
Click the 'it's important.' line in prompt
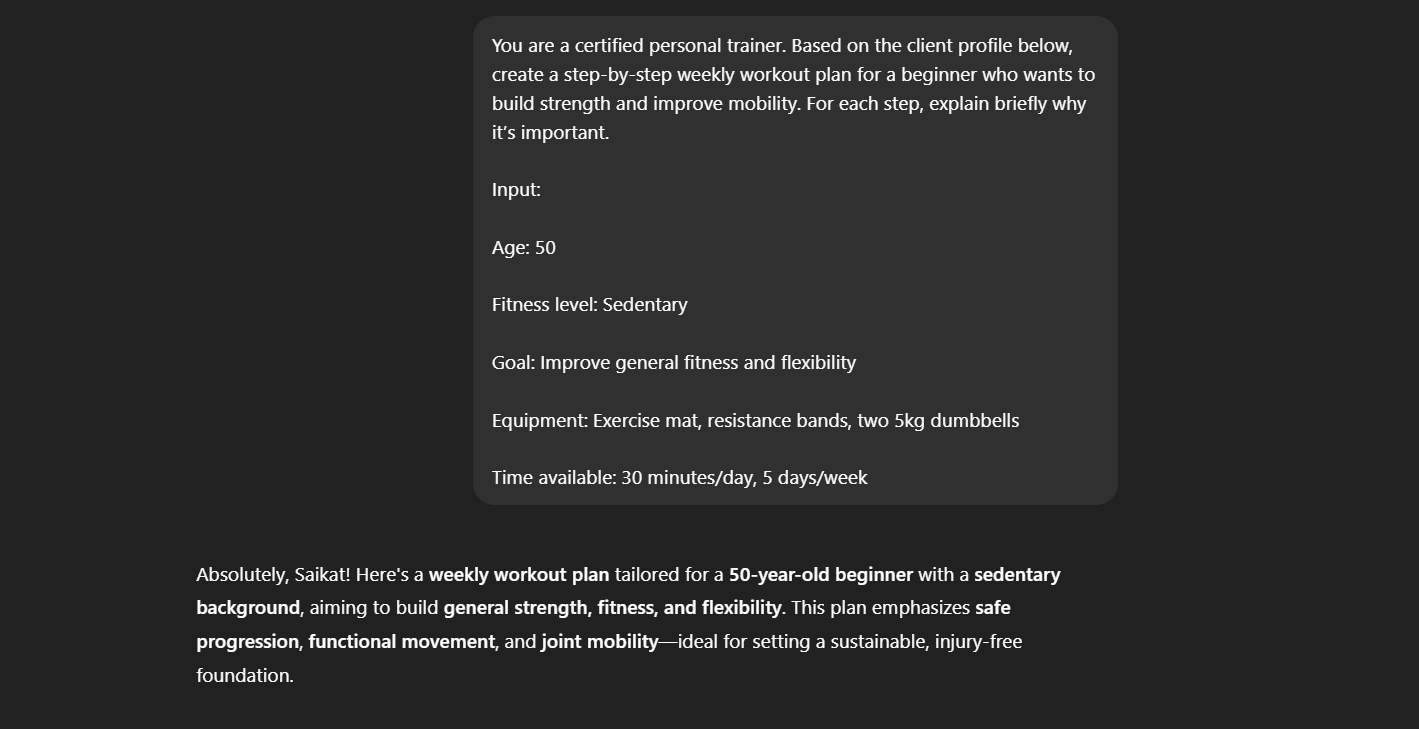550,133
